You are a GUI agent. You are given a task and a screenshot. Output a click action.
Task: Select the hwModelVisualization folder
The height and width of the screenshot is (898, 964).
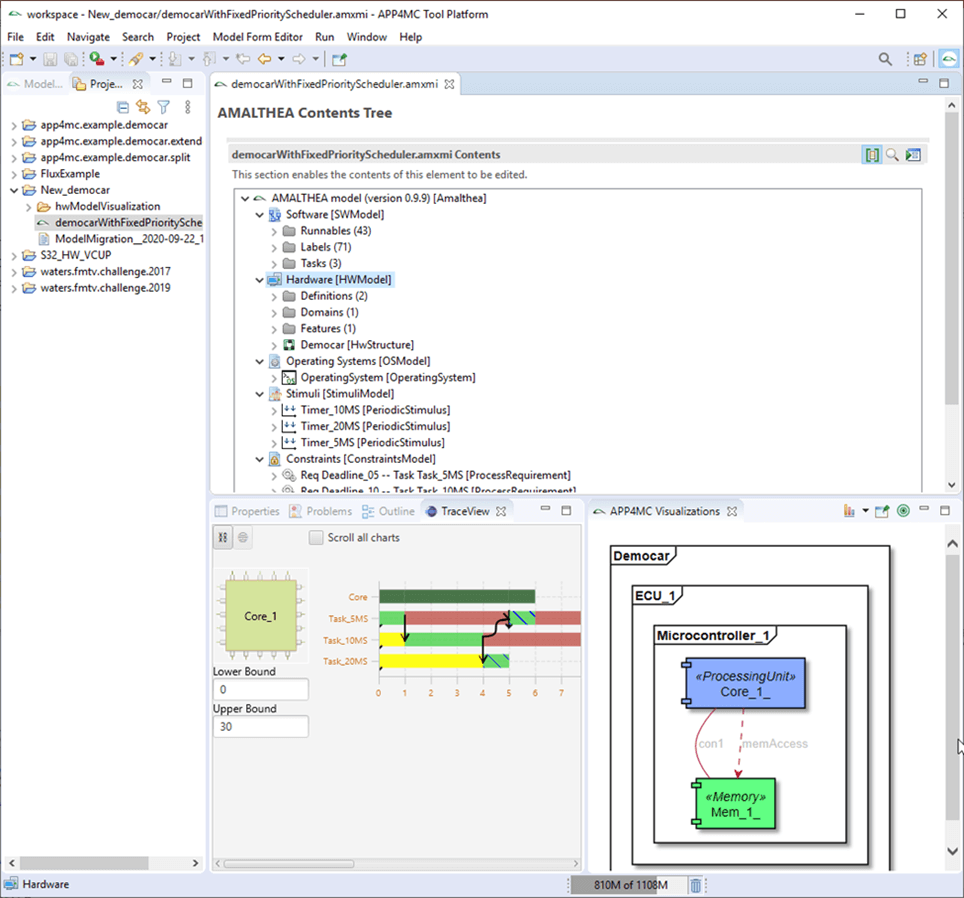[x=108, y=206]
